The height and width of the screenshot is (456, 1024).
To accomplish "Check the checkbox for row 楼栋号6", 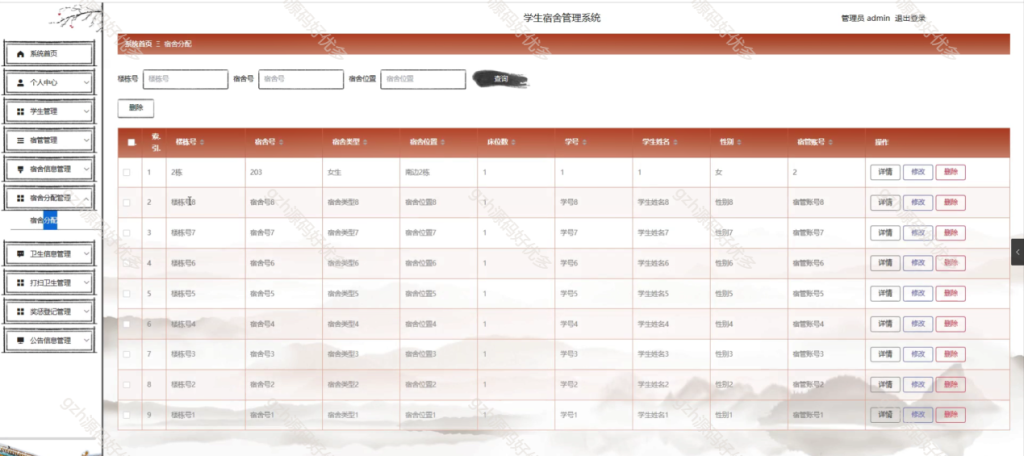I will (127, 263).
